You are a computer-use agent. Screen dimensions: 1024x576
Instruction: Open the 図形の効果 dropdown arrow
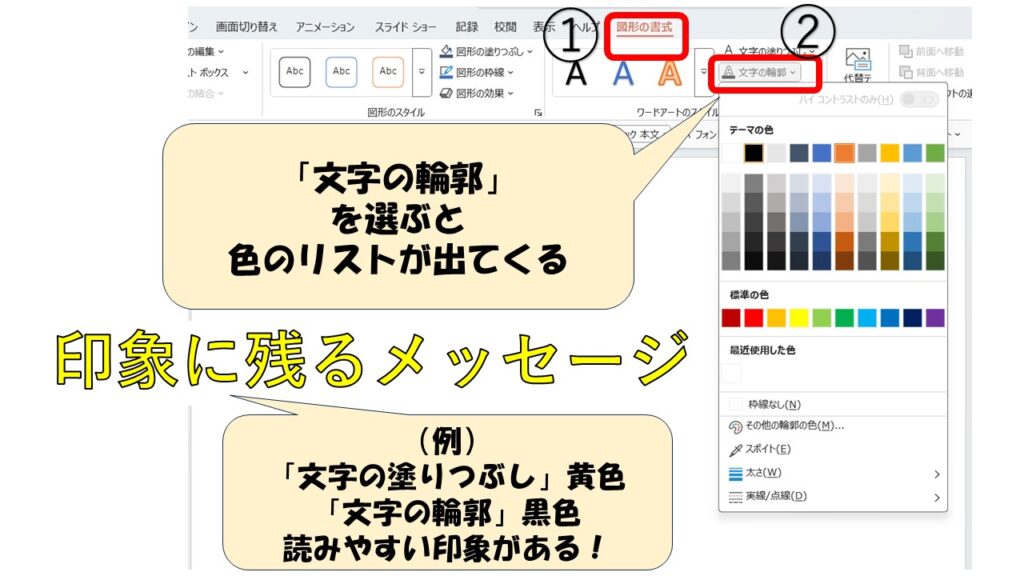tap(510, 93)
